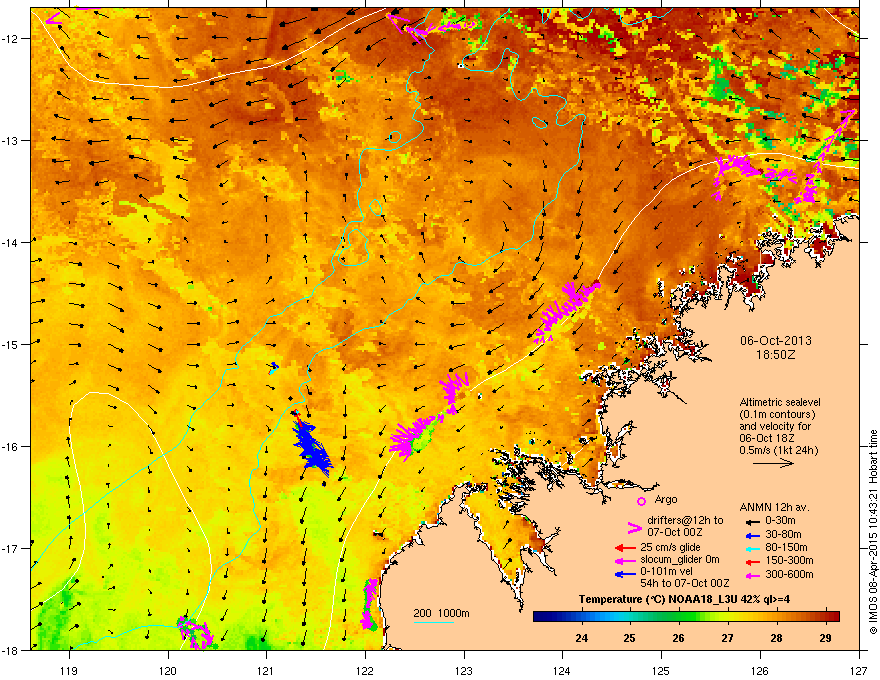Click the drifters@12h to legend label
This screenshot has height=680, width=880.
(685, 521)
